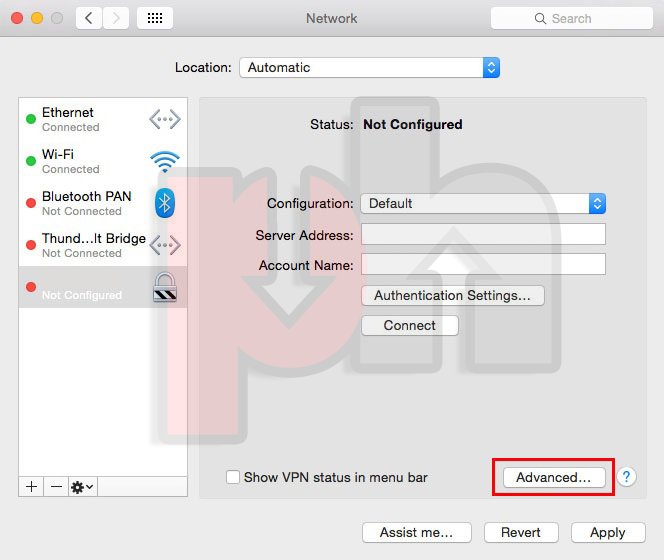Screen dimensions: 664x560
Task: Select Bluetooth PAN in services list
Action: (103, 203)
